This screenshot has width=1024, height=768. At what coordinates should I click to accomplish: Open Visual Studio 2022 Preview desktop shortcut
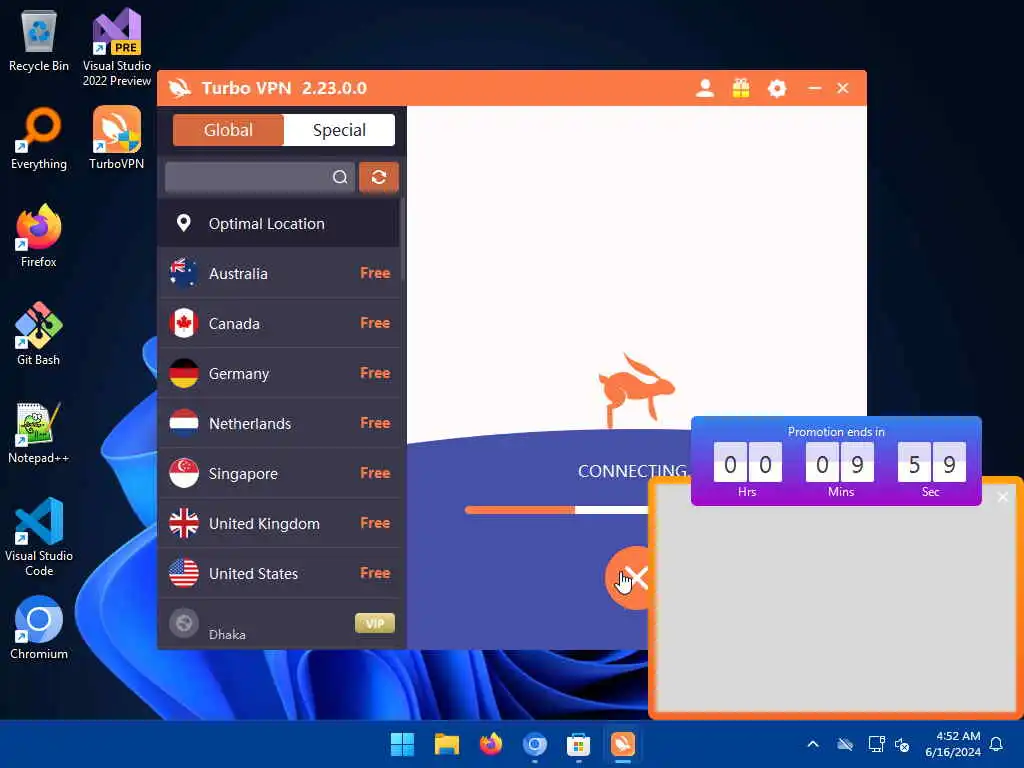click(117, 47)
